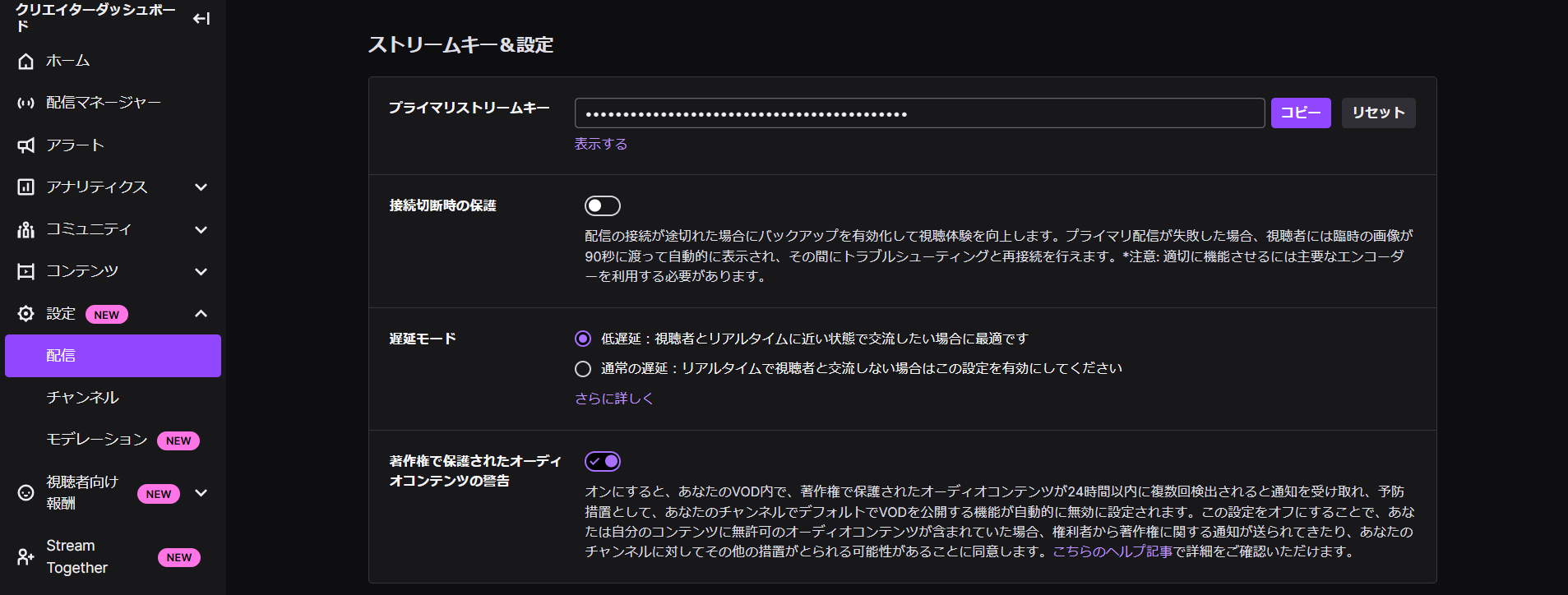1568x595 pixels.
Task: Click the リセット button
Action: pyautogui.click(x=1379, y=113)
